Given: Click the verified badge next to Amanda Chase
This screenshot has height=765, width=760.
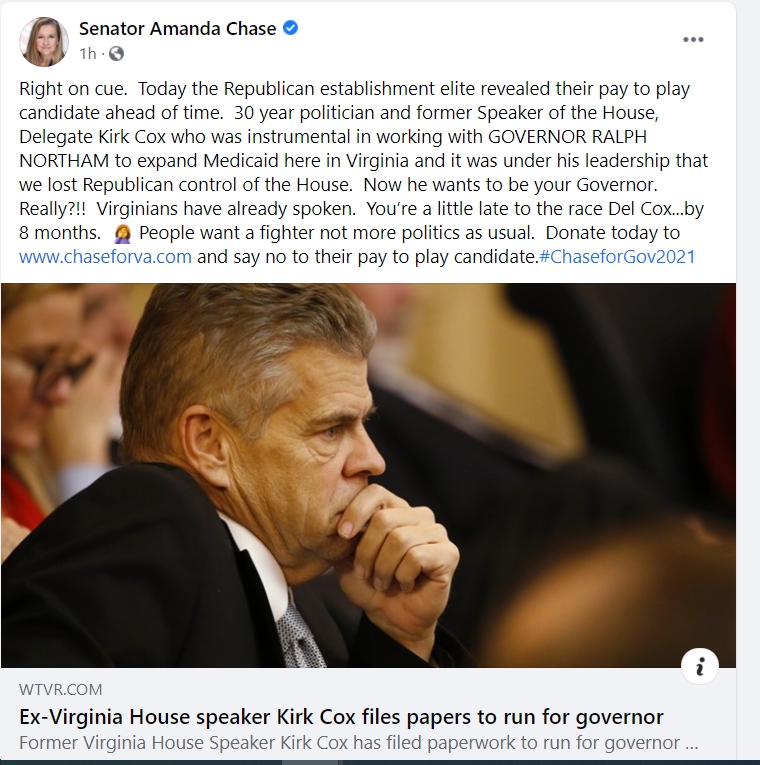Looking at the screenshot, I should click(290, 28).
